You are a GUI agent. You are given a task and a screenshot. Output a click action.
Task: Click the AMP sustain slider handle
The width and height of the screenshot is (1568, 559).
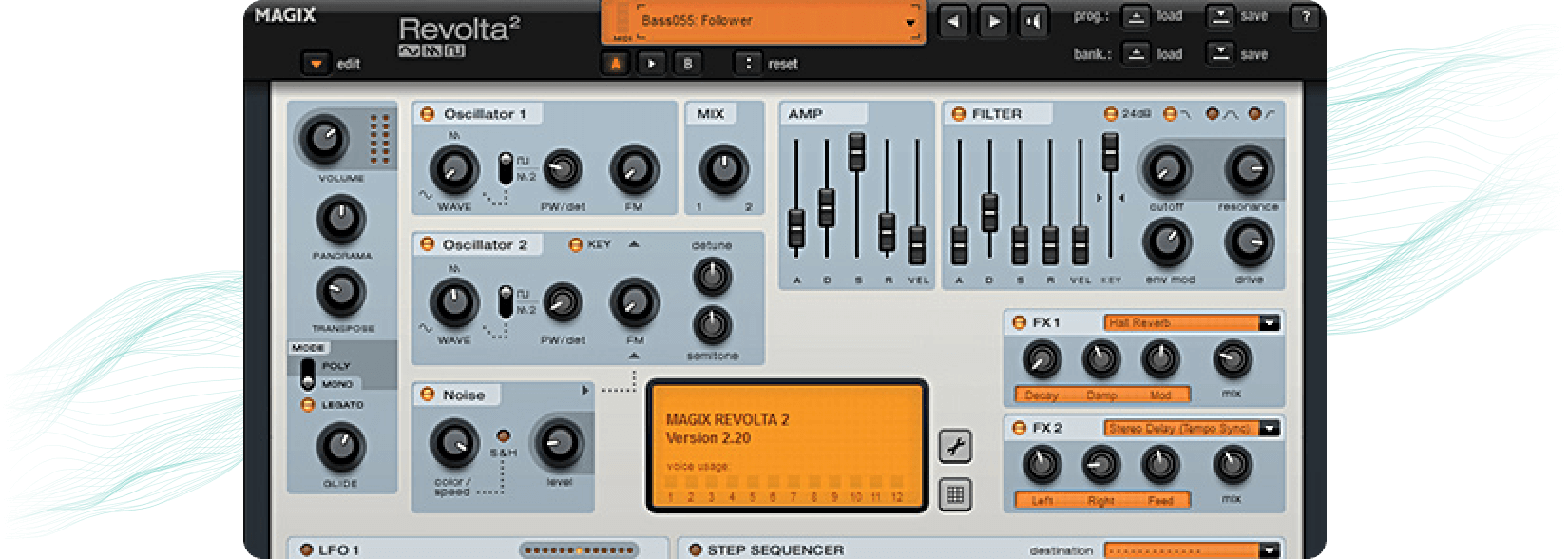tap(856, 152)
